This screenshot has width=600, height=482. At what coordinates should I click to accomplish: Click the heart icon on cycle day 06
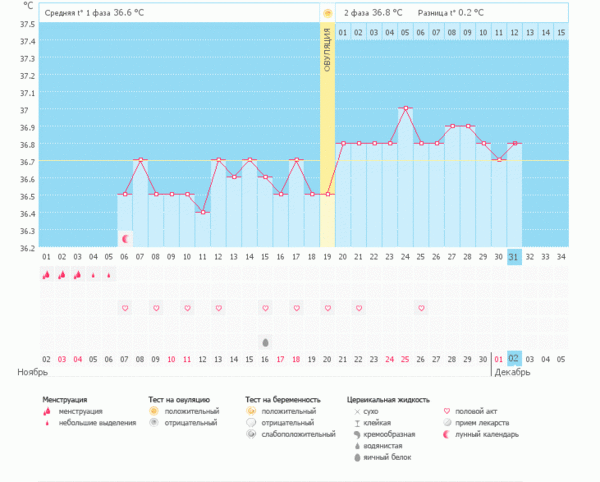pos(125,308)
